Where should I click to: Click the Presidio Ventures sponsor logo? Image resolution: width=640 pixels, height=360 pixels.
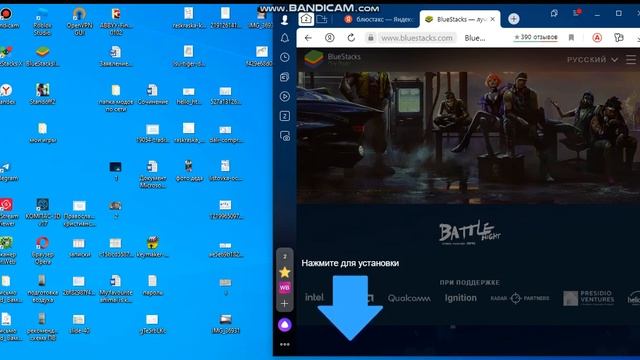[588, 298]
